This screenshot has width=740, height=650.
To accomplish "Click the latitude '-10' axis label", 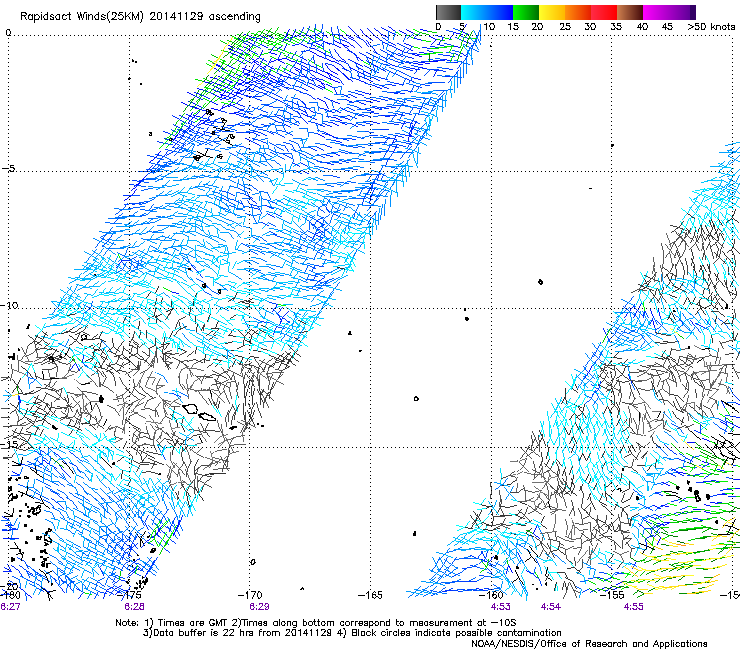I will 9,305.
